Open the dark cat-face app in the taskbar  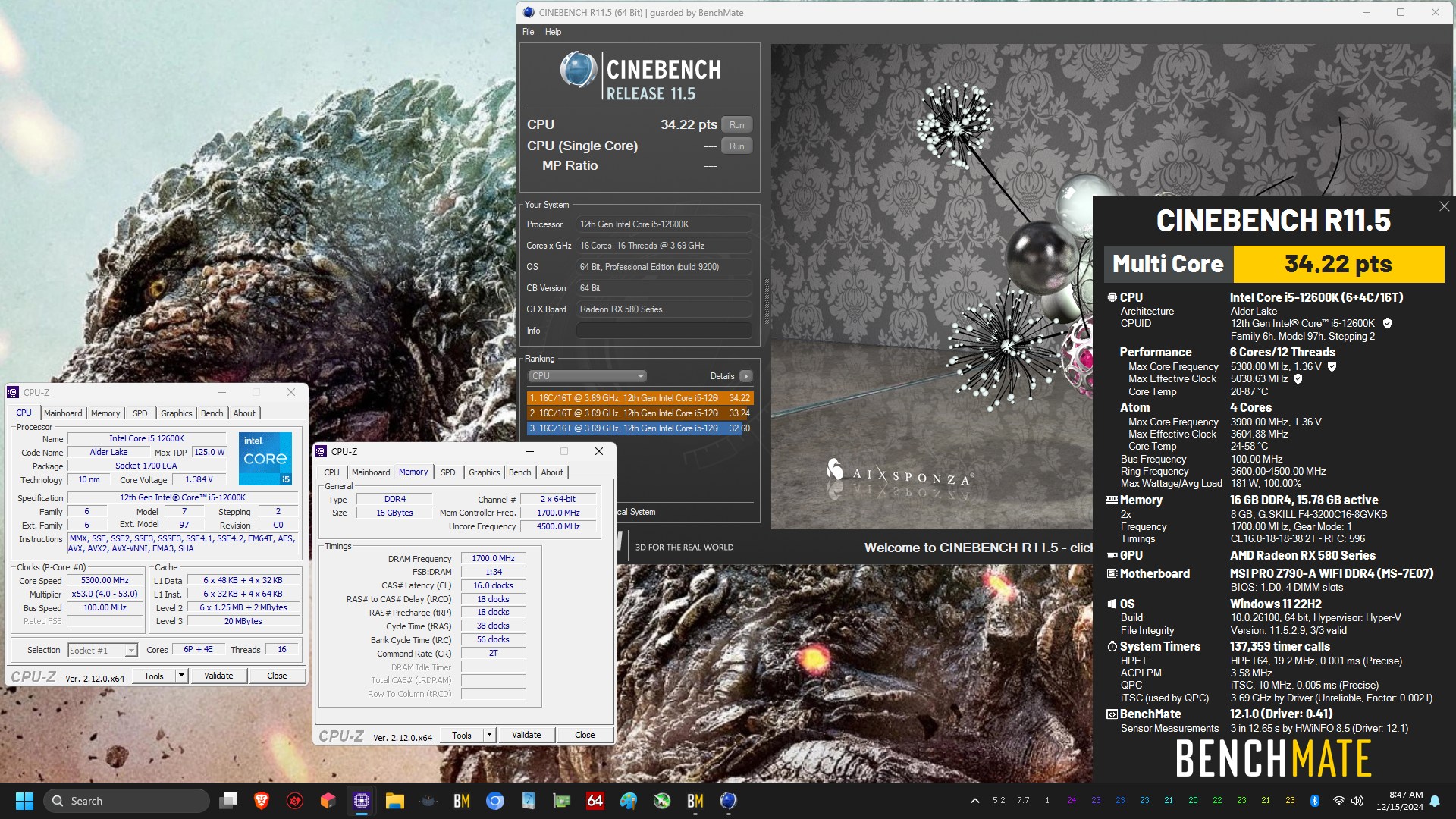tap(428, 801)
